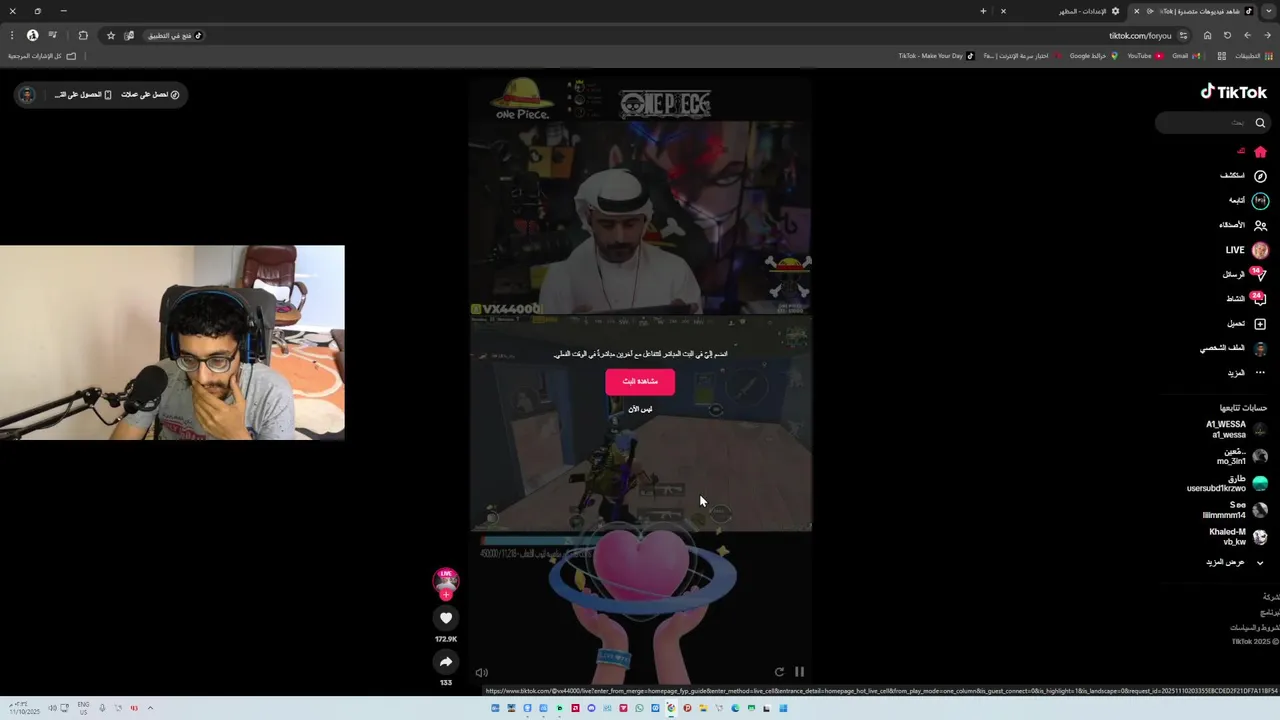Pause the video playback
Image resolution: width=1280 pixels, height=720 pixels.
point(799,672)
